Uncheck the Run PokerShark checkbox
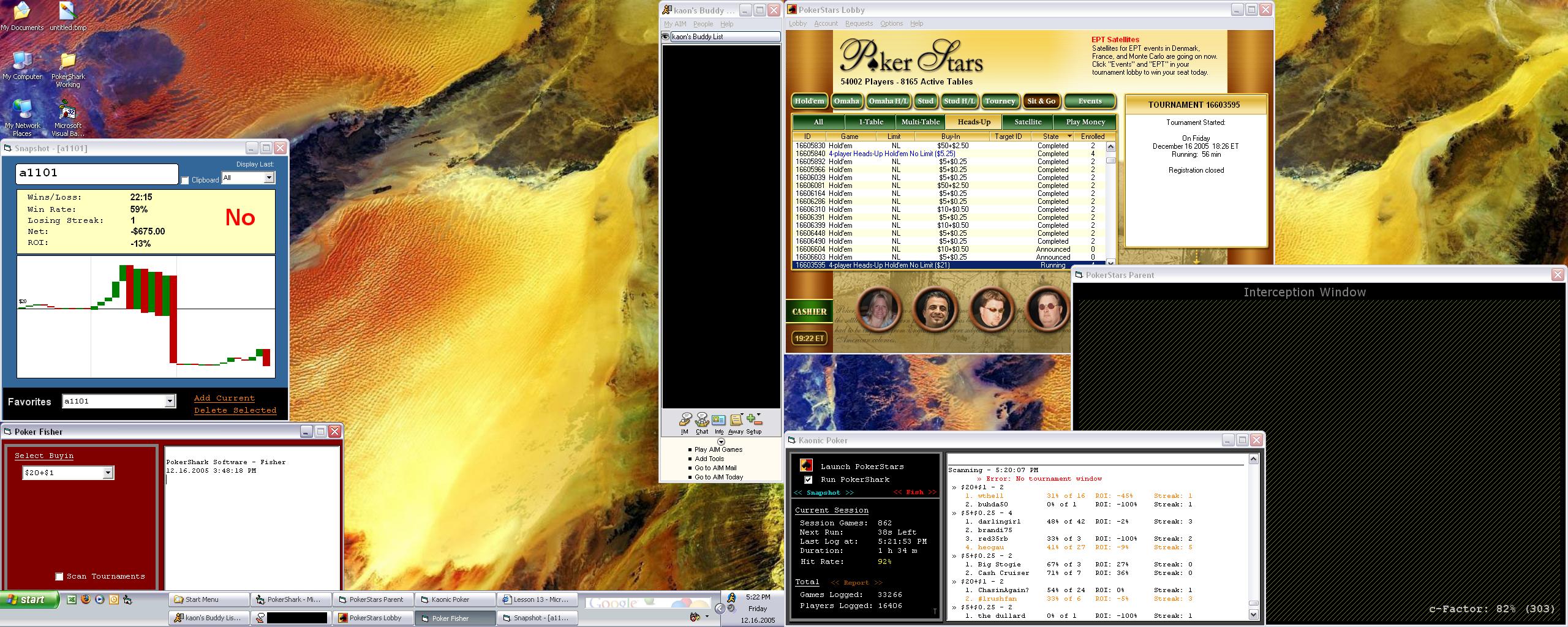Screen dimensions: 1568x627 pos(808,479)
